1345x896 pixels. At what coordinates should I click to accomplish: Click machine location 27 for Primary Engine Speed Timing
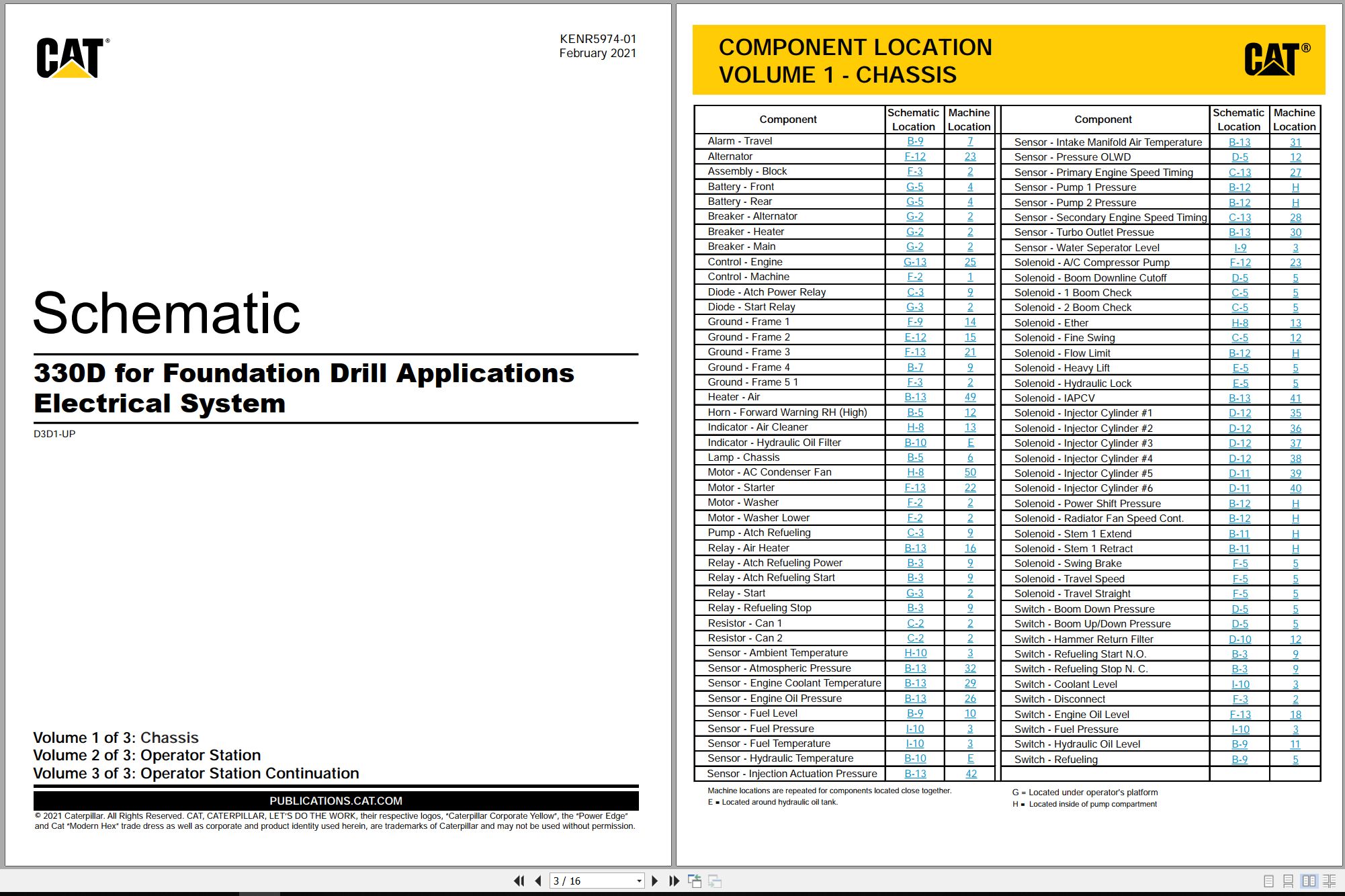pos(1295,173)
